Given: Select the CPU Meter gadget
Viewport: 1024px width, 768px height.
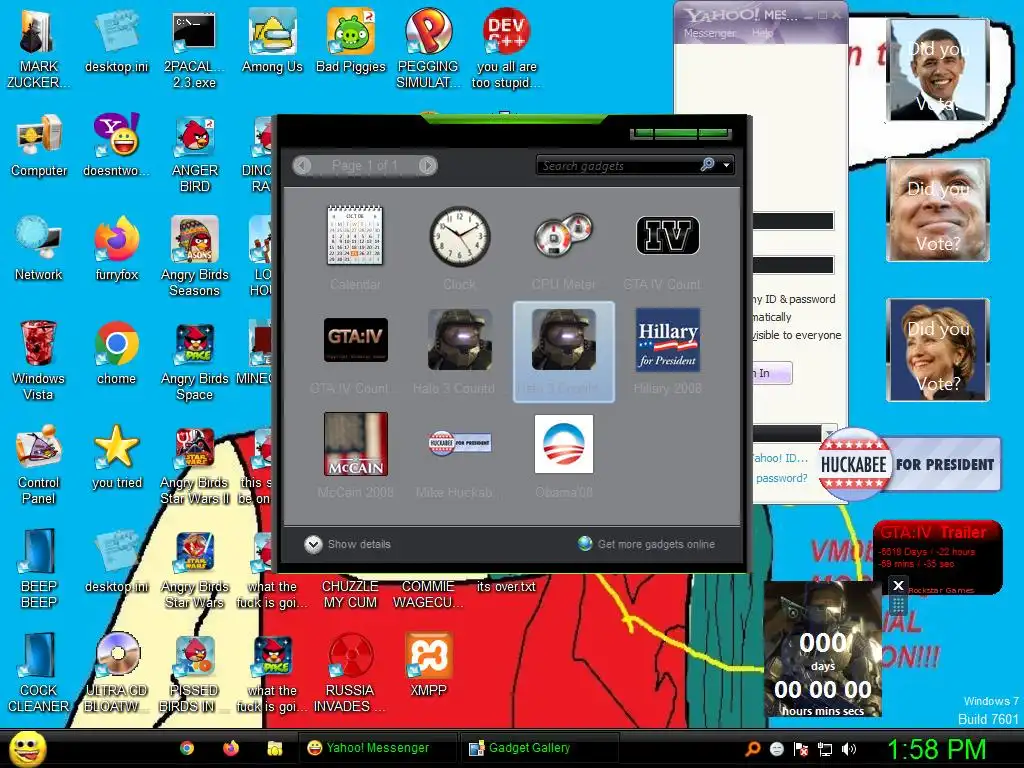Looking at the screenshot, I should [x=563, y=235].
